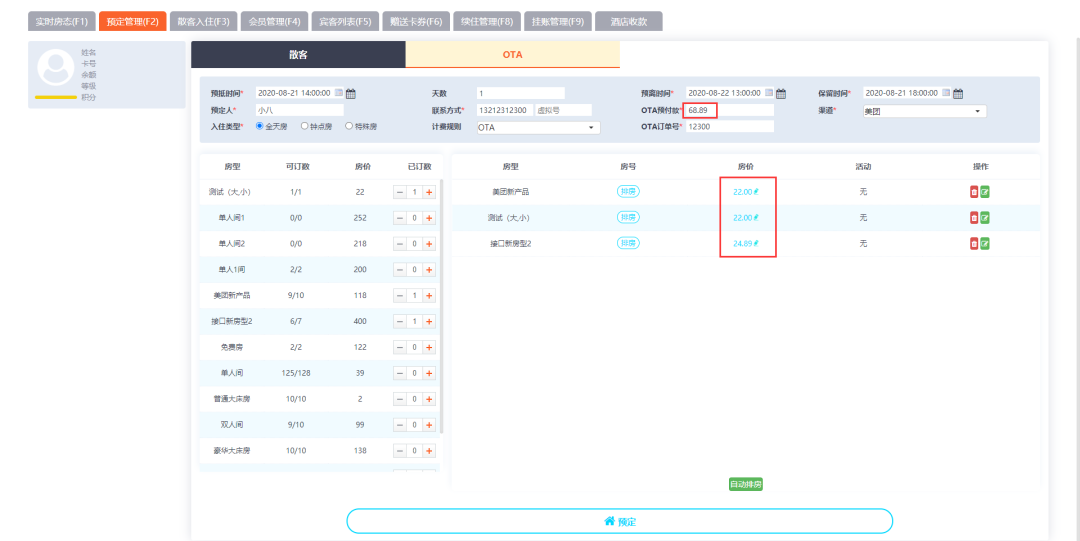The image size is (1080, 541).
Task: Click the 天数 input field
Action: click(x=520, y=93)
